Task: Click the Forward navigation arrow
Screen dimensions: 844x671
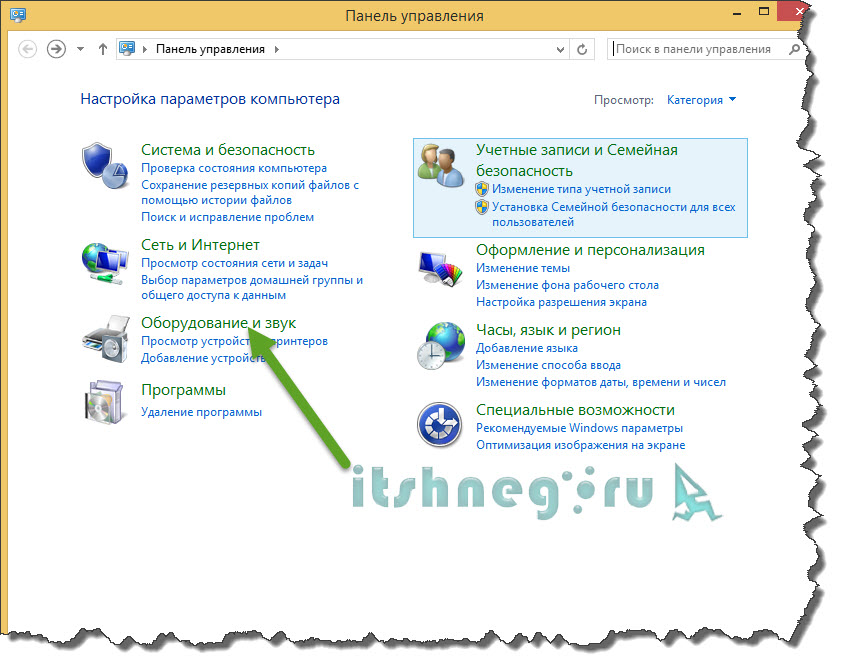Action: coord(56,50)
